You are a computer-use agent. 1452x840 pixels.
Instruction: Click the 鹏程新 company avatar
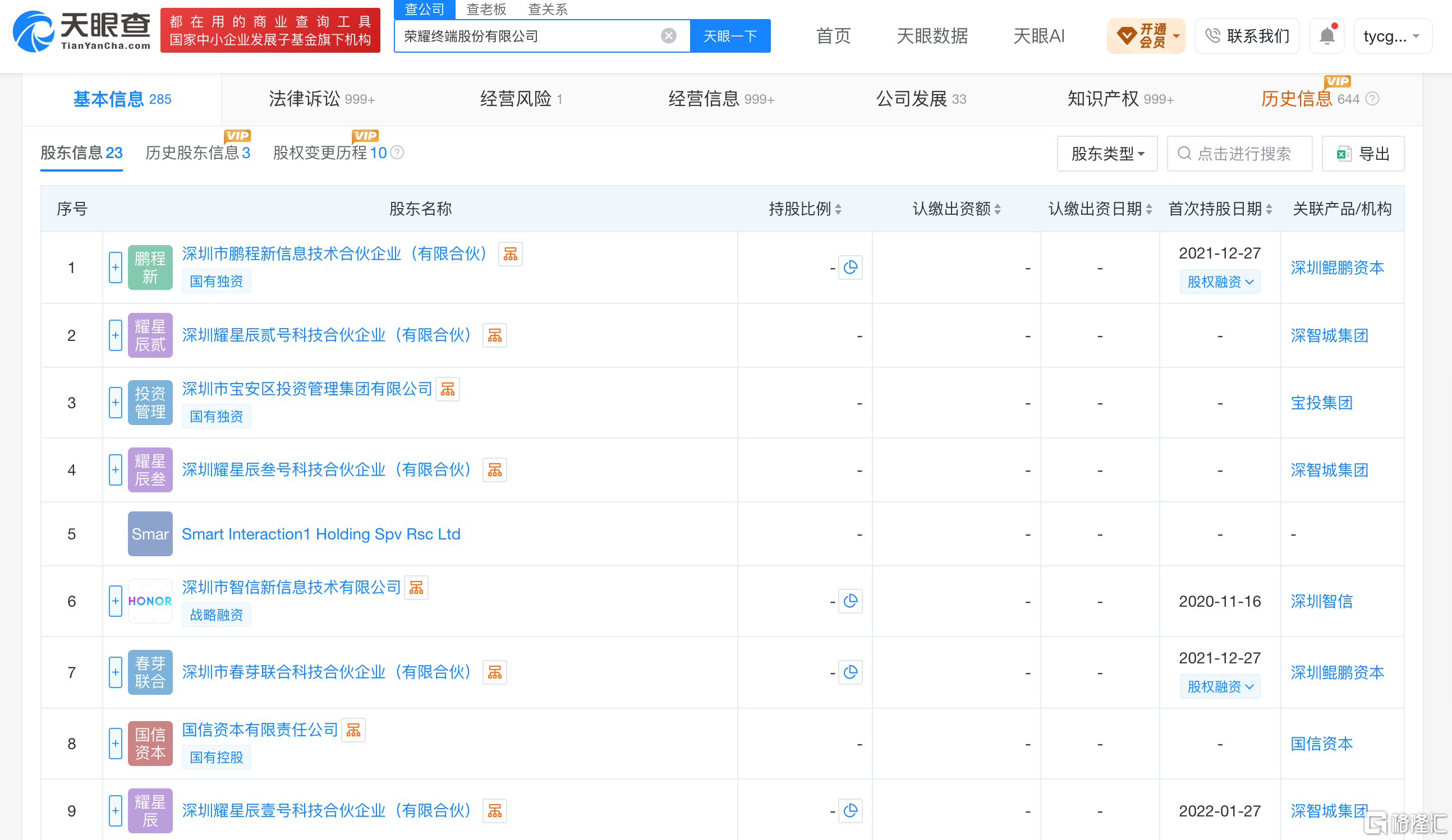pos(150,267)
